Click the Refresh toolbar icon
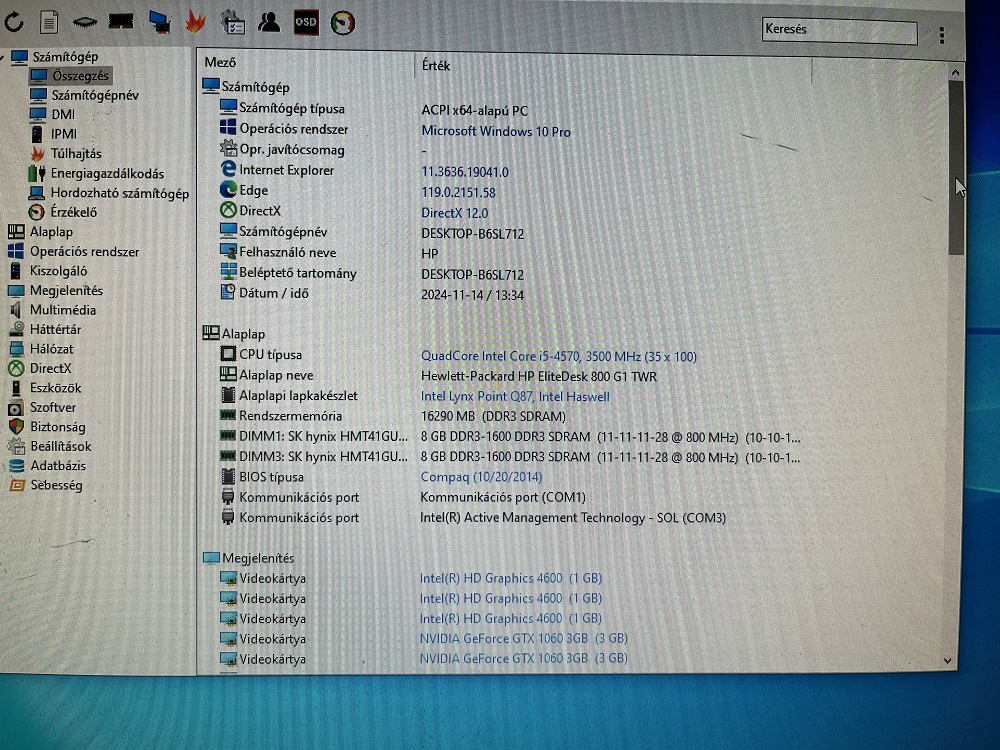The height and width of the screenshot is (750, 1000). pos(13,22)
